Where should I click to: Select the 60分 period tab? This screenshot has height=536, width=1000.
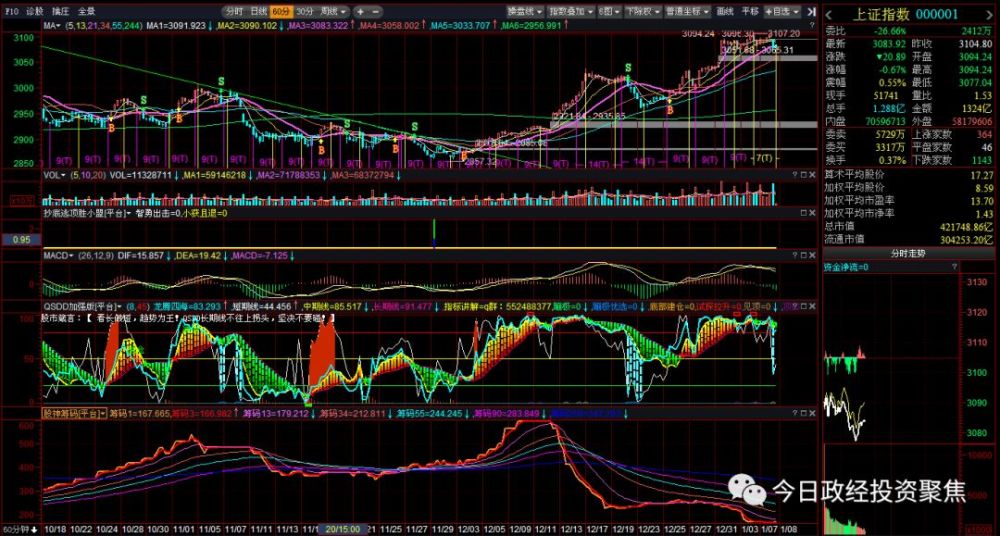(x=281, y=11)
